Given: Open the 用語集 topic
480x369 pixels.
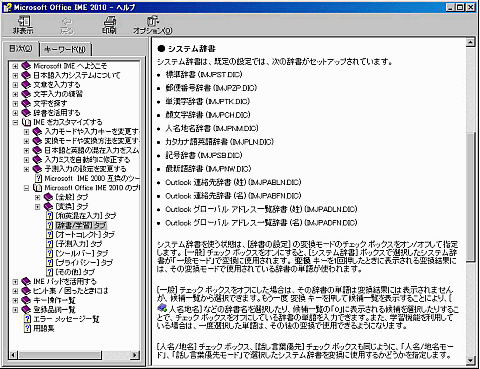Looking at the screenshot, I should pyautogui.click(x=44, y=329).
